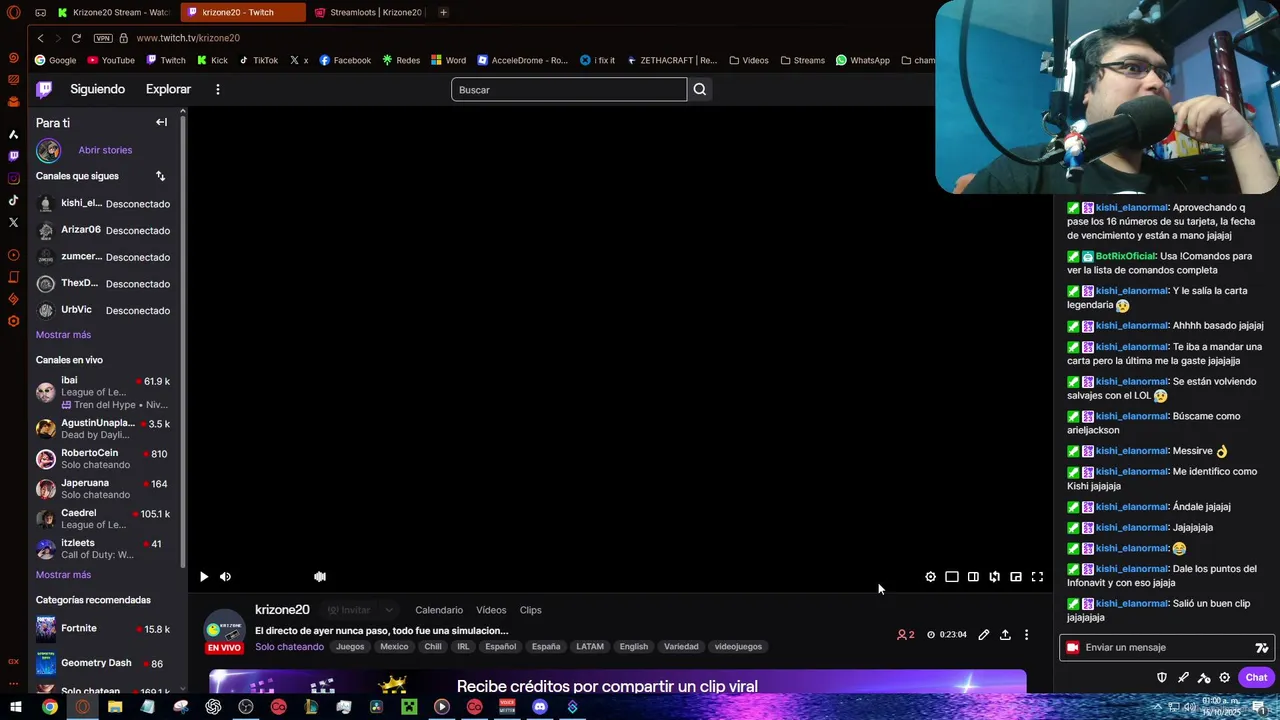Toggle picture-in-picture mini player
The height and width of the screenshot is (720, 1280).
click(x=1016, y=577)
